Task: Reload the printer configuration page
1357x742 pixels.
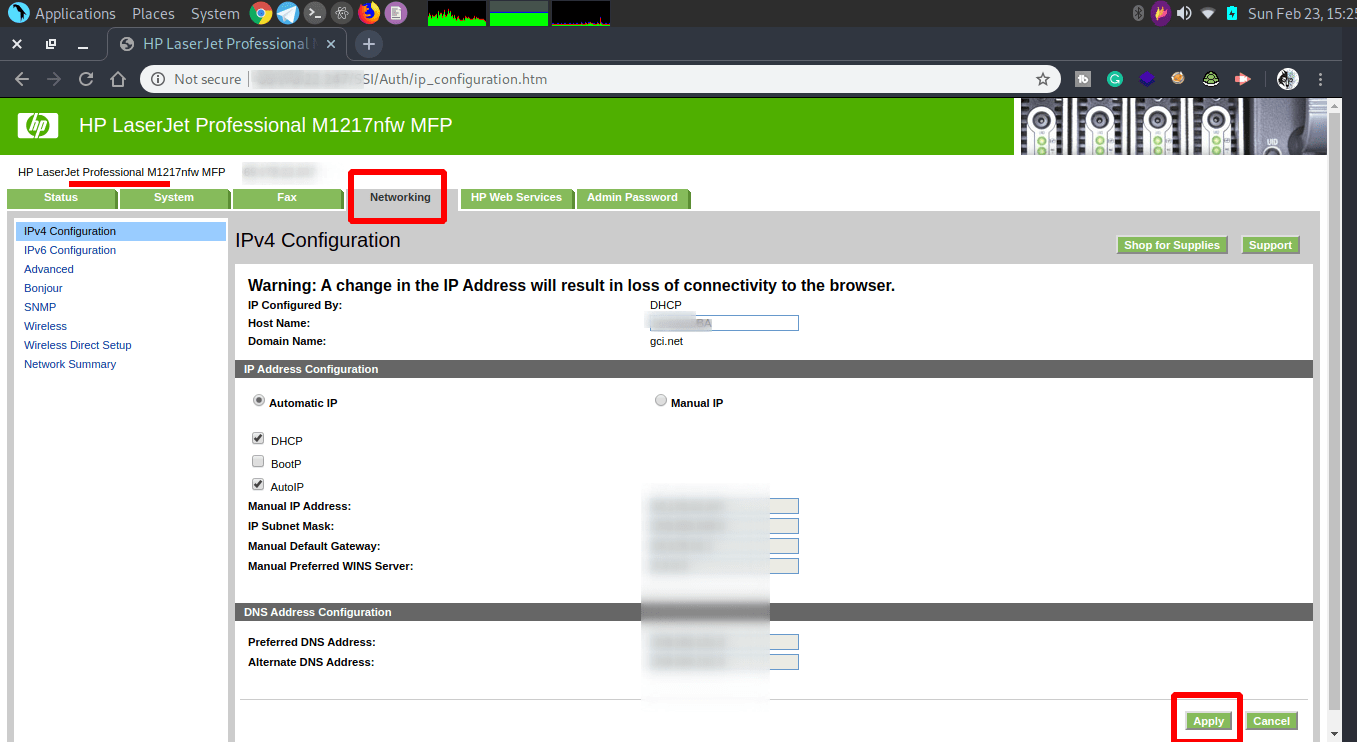Action: [x=86, y=79]
